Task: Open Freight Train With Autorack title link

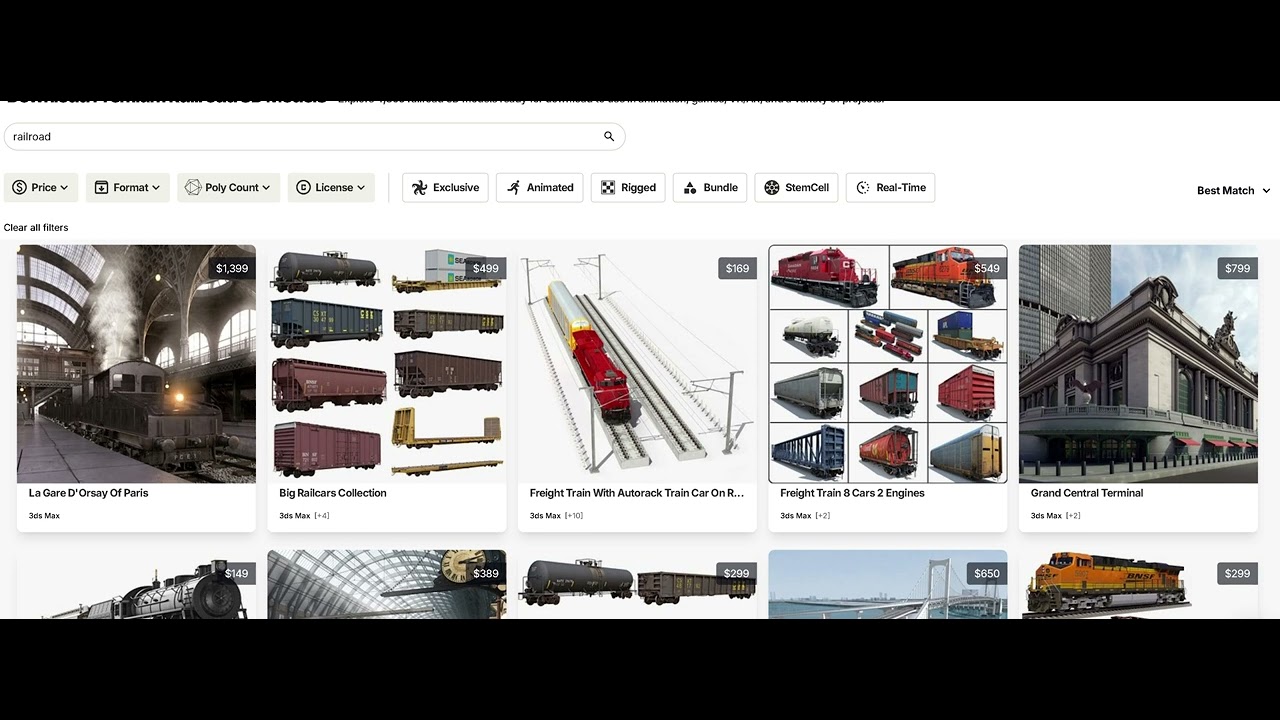Action: [637, 493]
